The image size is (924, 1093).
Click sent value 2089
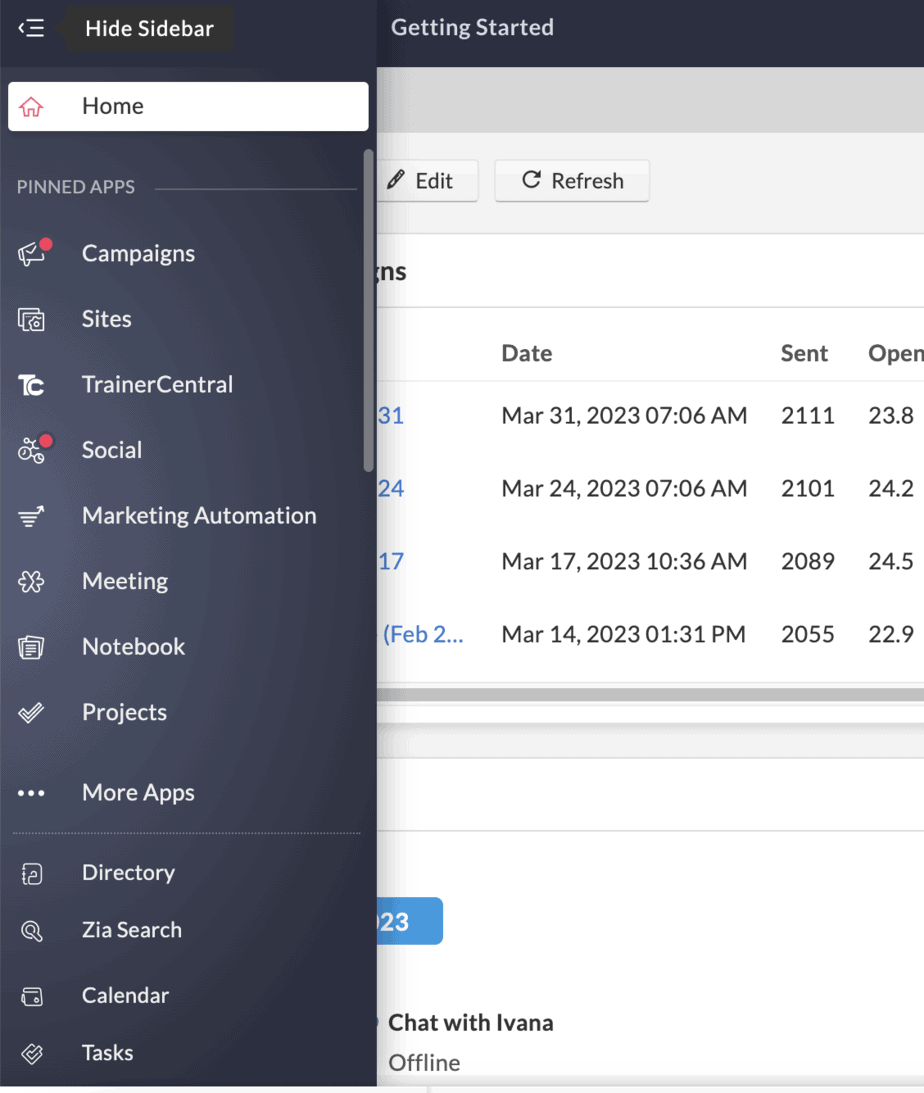(x=808, y=562)
